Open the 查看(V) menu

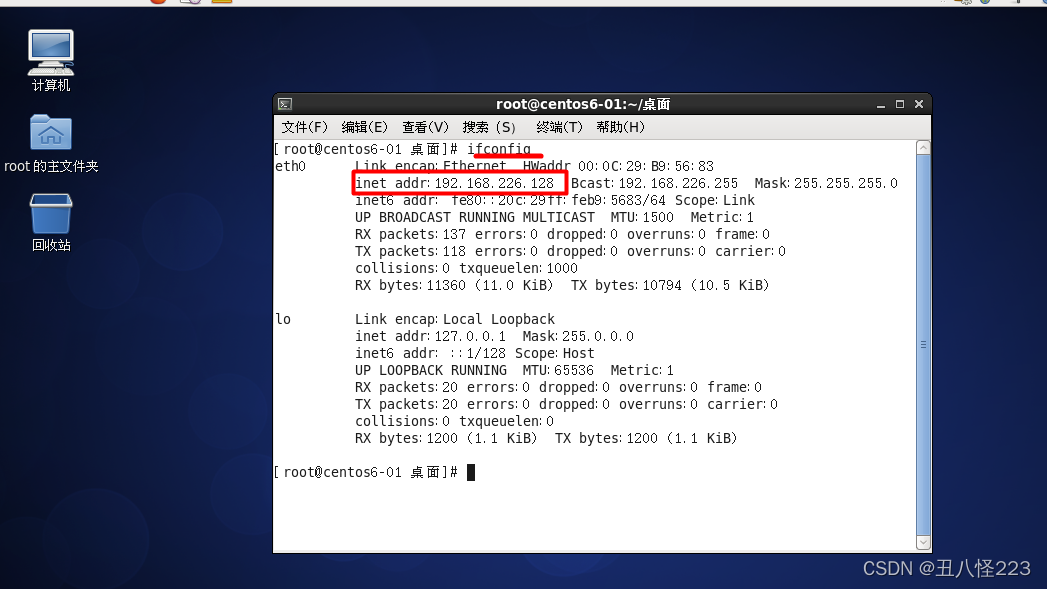(x=425, y=127)
